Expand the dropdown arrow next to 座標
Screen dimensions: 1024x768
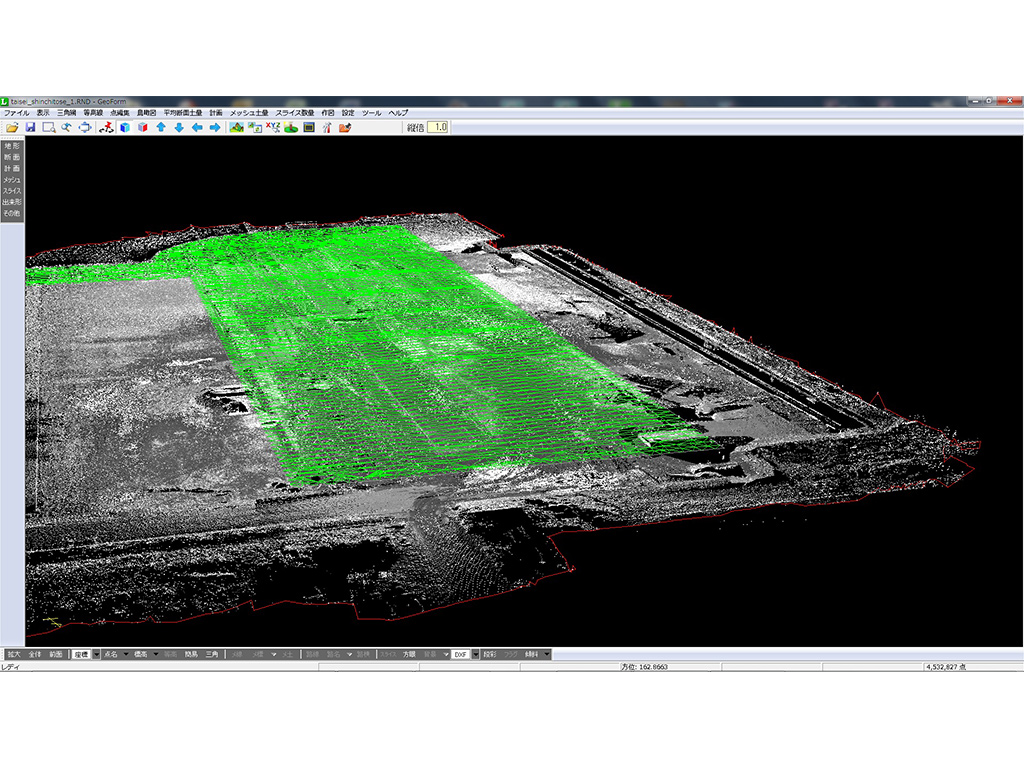[96, 654]
